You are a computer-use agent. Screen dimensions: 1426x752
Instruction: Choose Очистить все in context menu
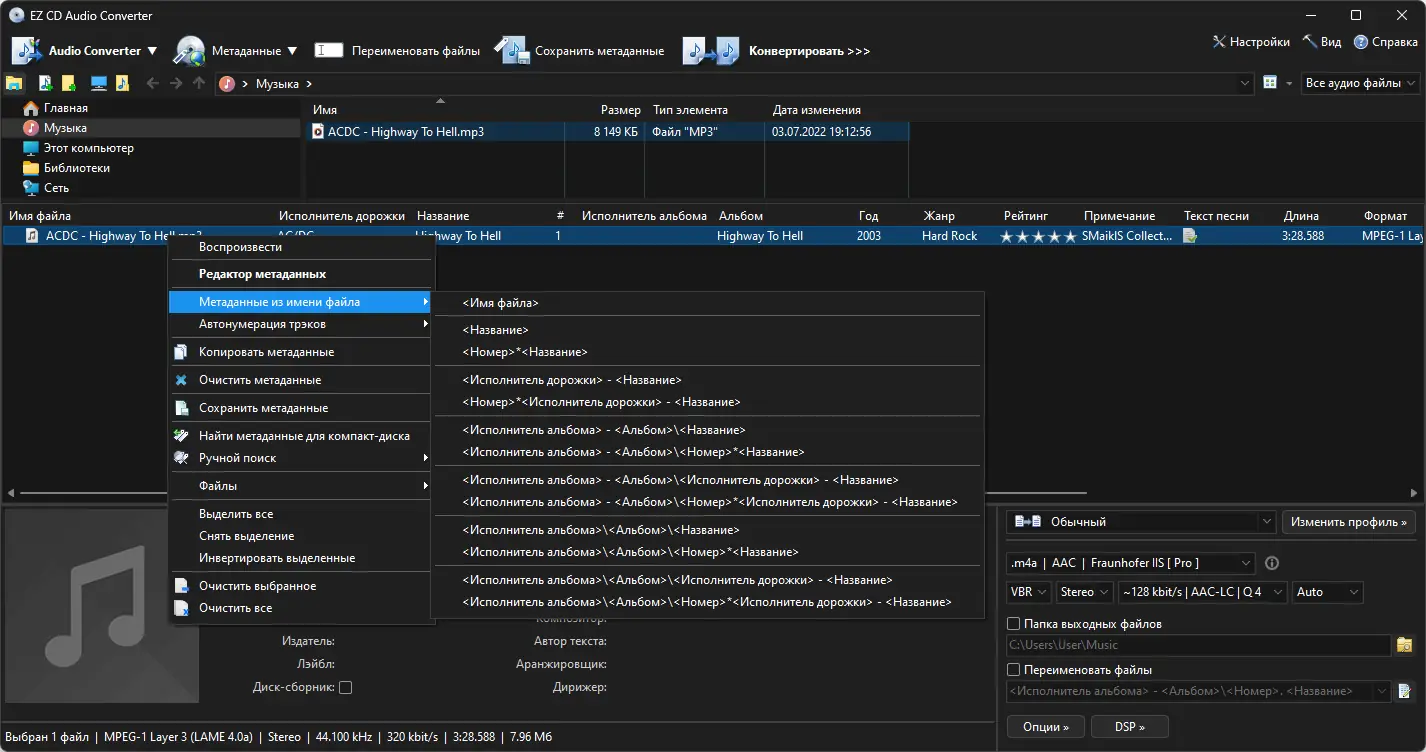pyautogui.click(x=301, y=608)
